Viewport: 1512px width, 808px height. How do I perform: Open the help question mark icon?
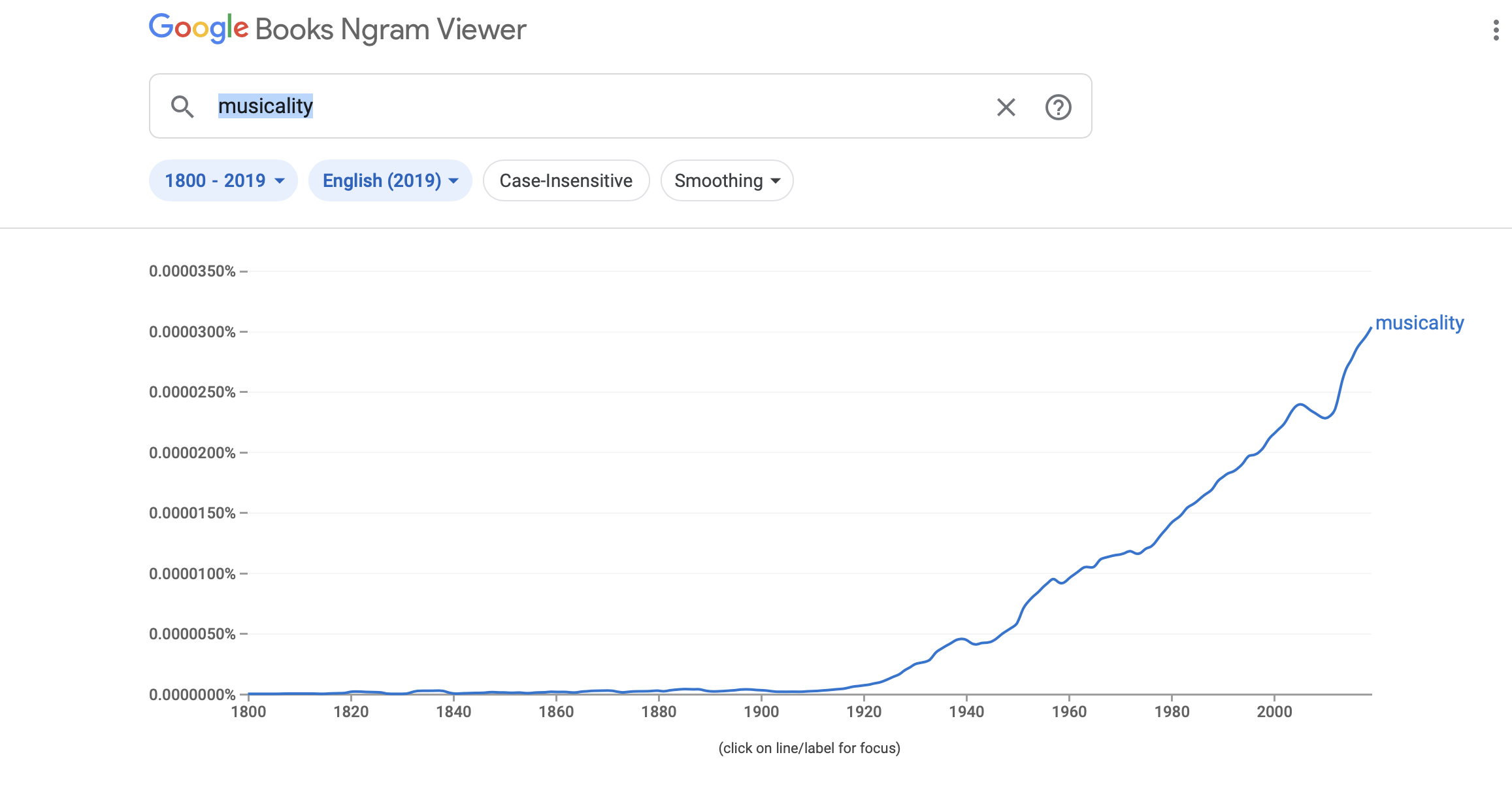coord(1058,107)
